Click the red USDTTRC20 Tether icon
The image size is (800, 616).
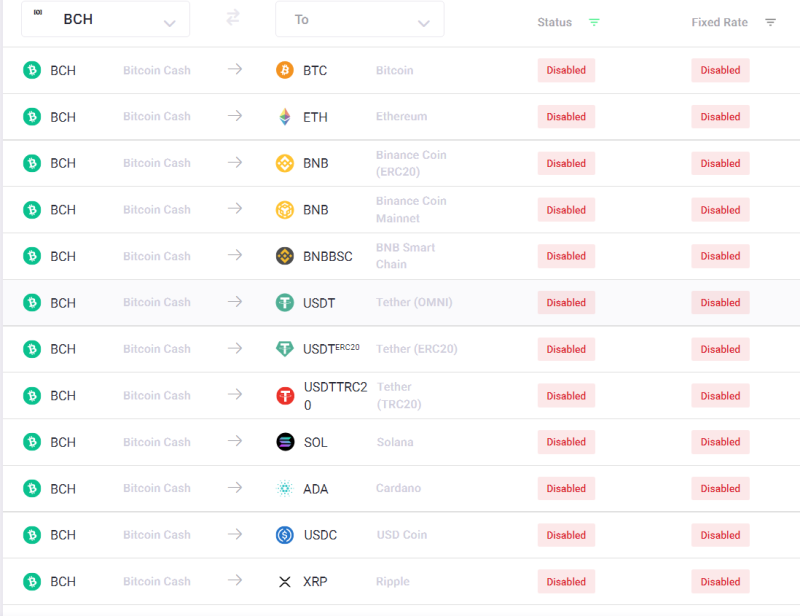point(285,396)
